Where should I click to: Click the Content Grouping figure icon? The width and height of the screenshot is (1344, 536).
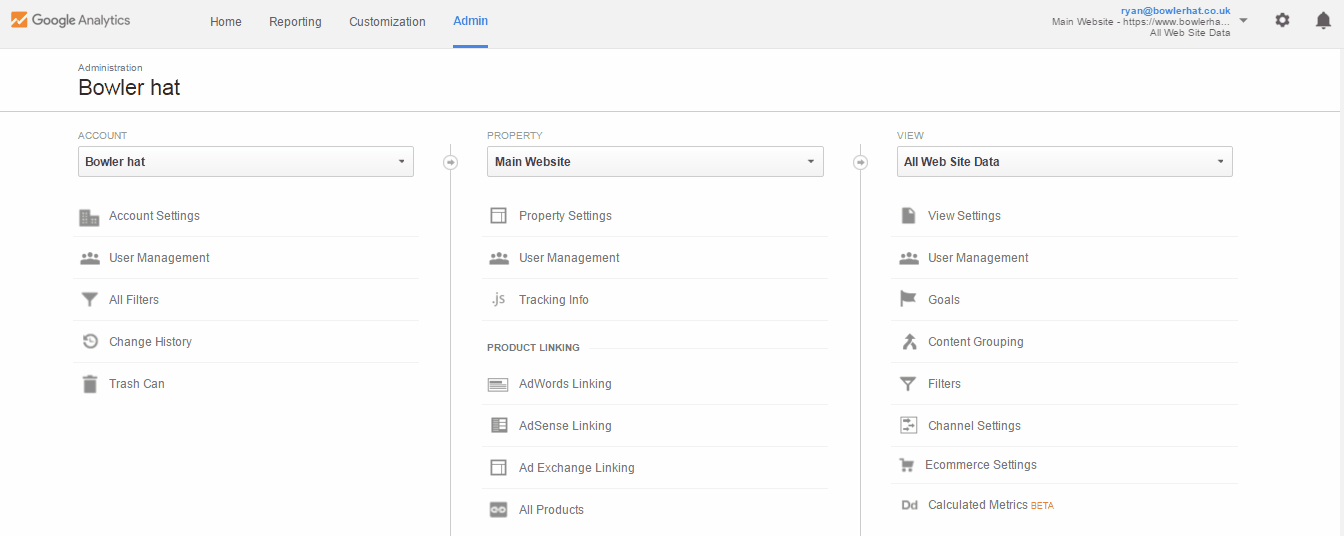point(909,342)
